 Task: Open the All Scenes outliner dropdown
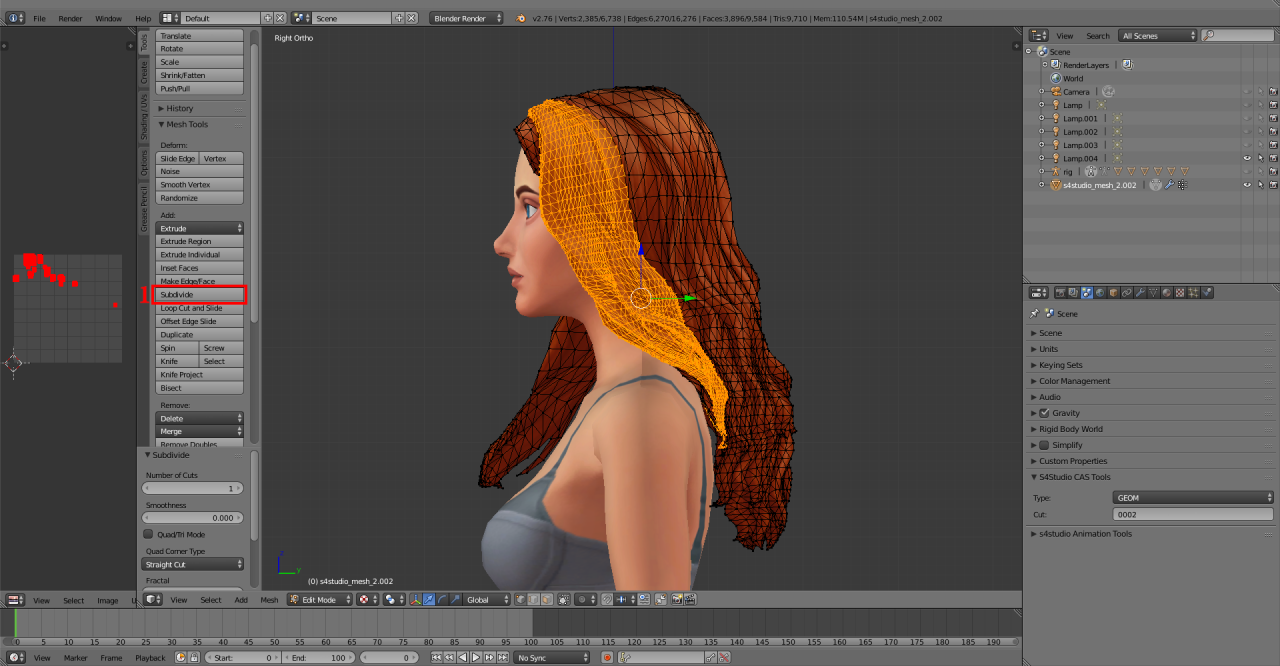point(1157,36)
